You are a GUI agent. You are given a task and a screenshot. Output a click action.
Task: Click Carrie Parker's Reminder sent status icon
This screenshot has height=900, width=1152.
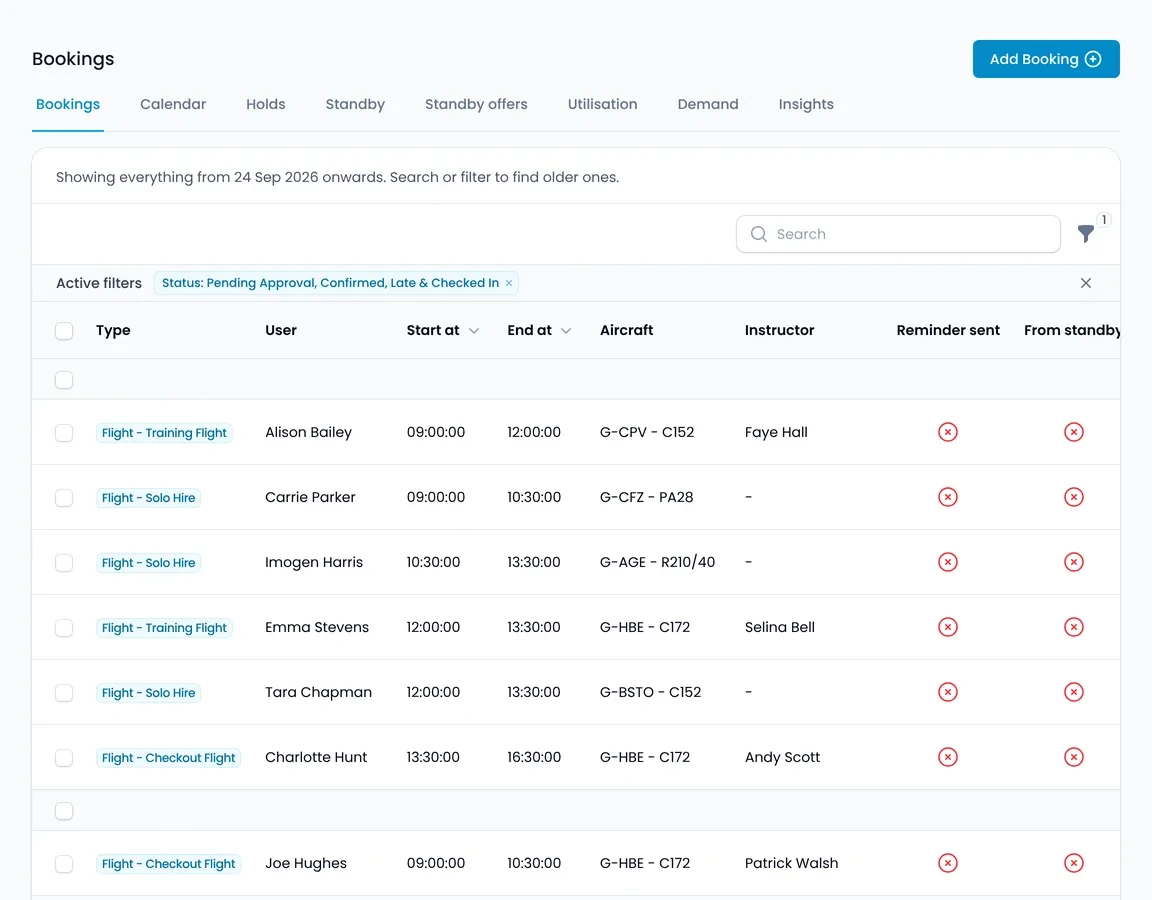[x=948, y=497]
